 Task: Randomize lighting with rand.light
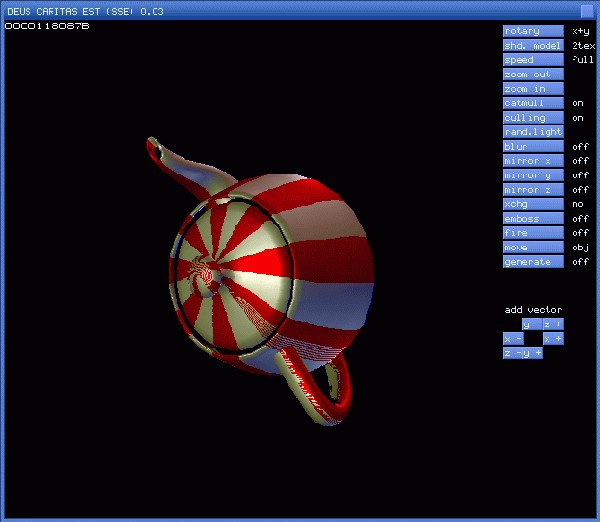point(532,132)
